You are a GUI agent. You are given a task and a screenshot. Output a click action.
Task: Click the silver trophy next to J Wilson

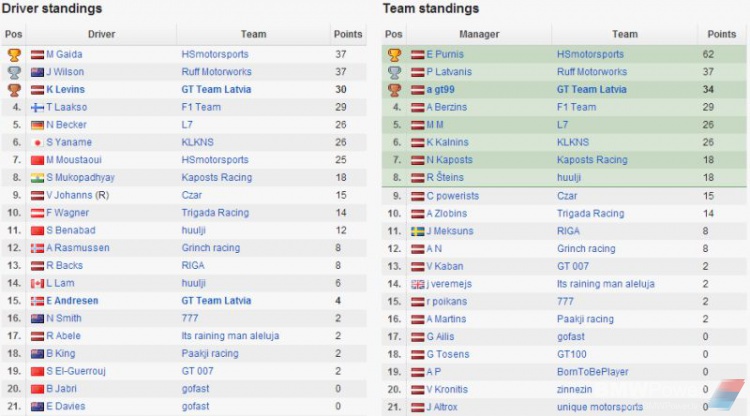14,72
